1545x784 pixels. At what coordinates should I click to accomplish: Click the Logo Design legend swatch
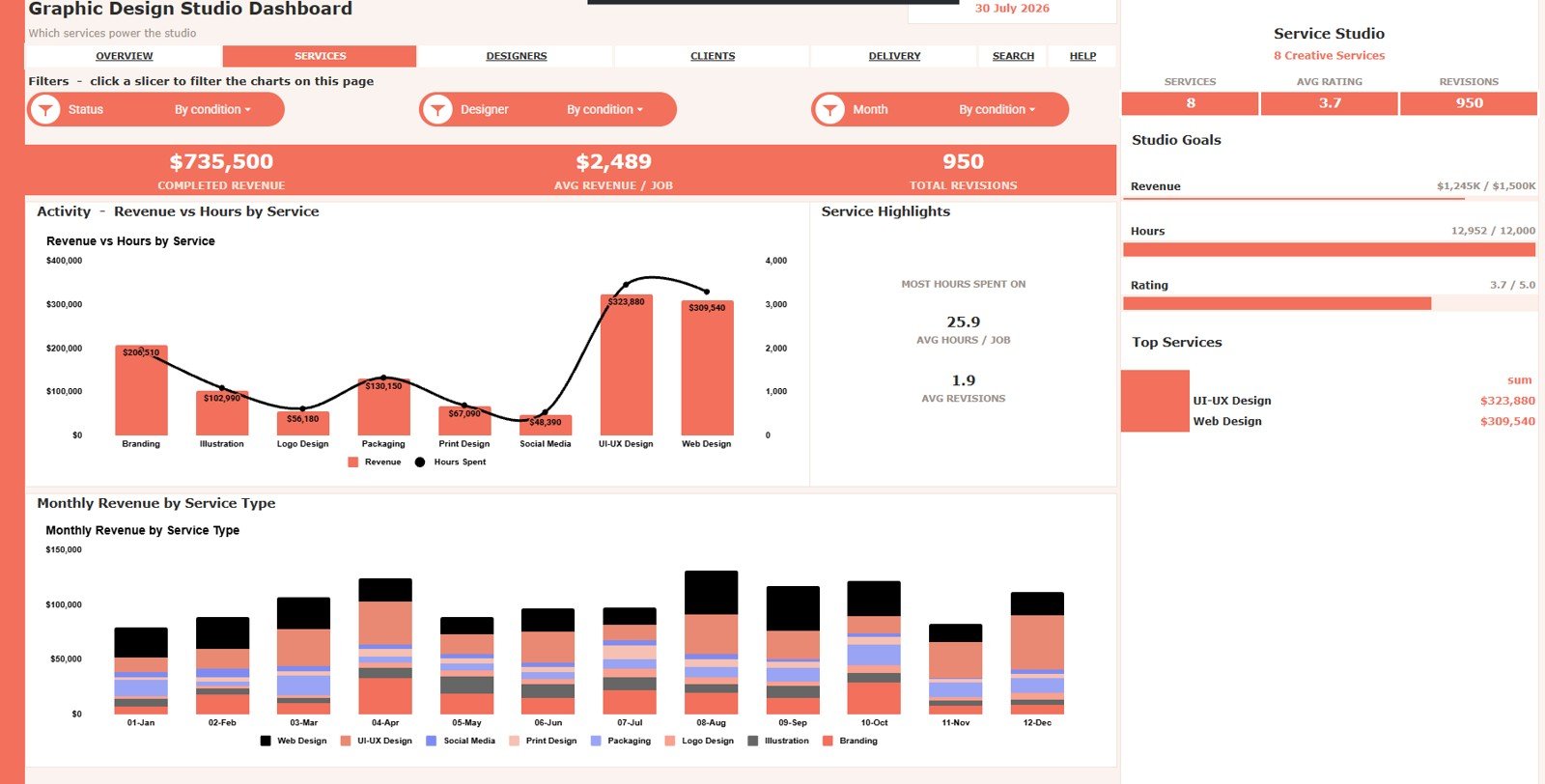point(670,742)
